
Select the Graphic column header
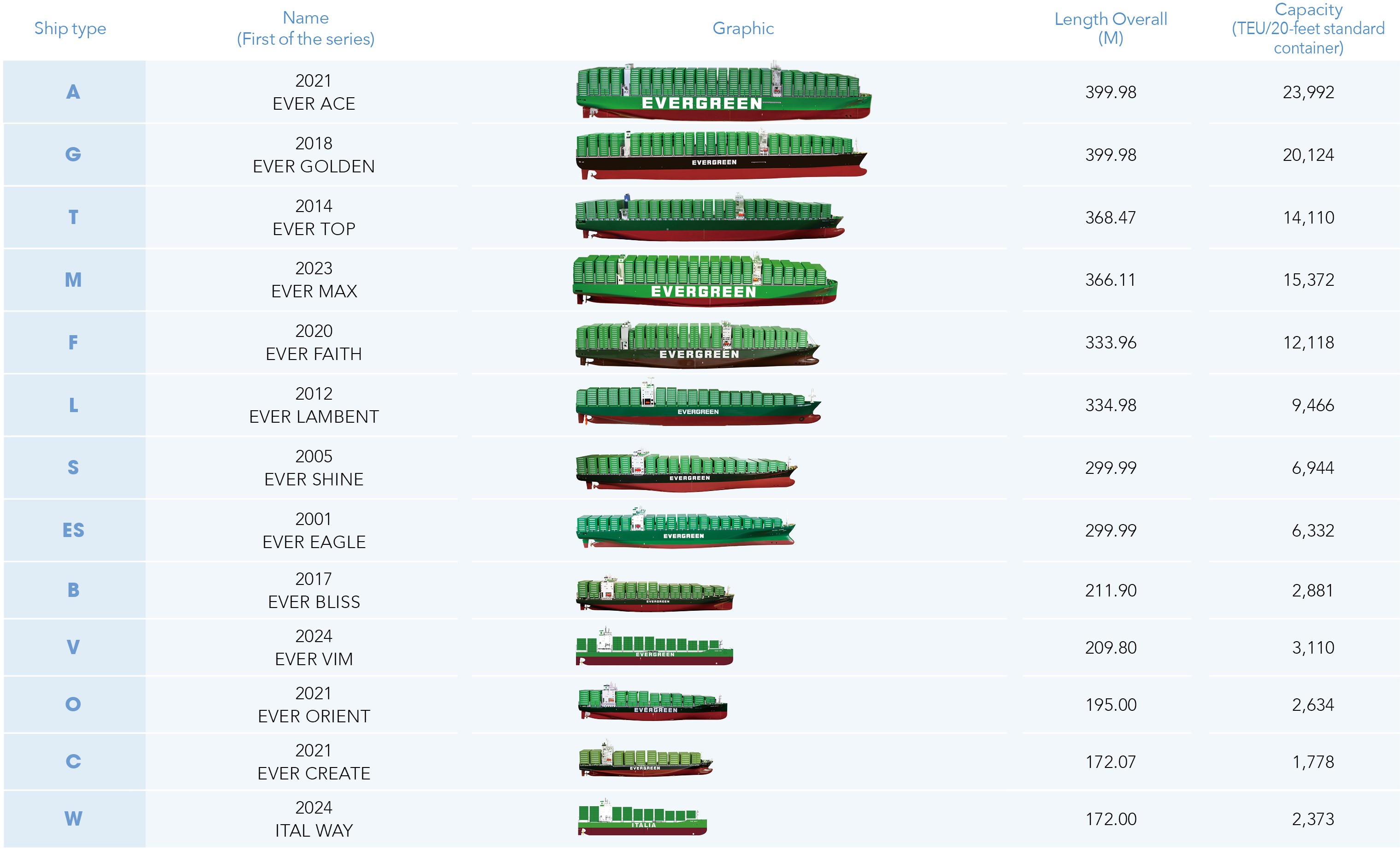click(x=744, y=29)
